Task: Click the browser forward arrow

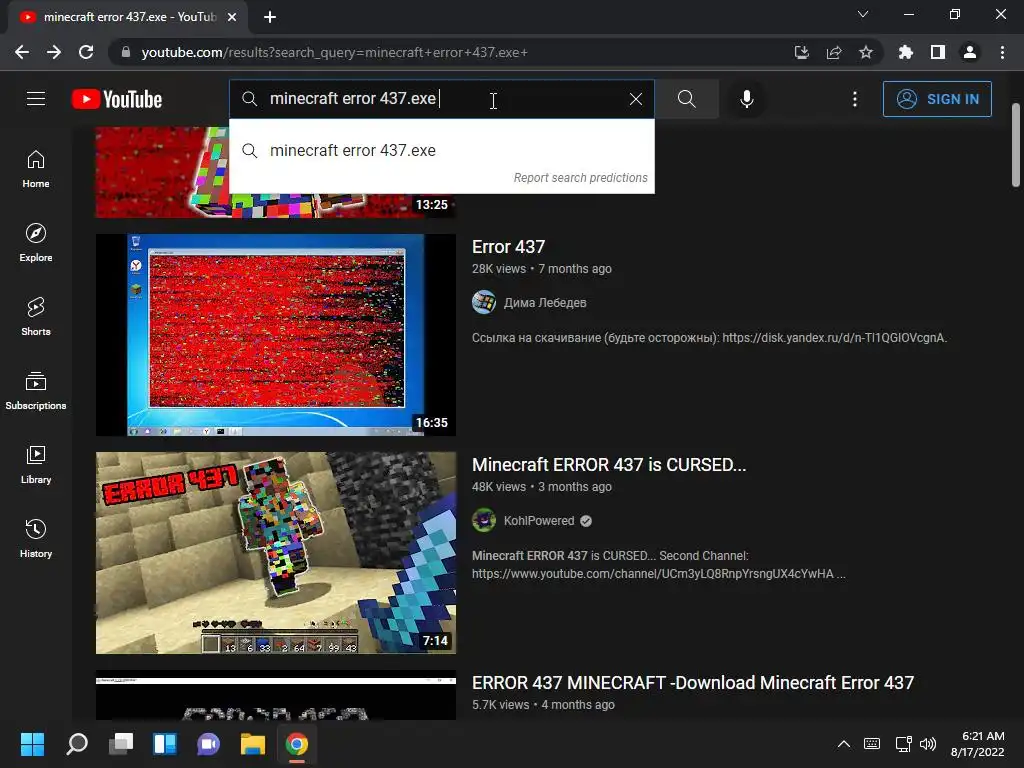Action: click(x=54, y=52)
